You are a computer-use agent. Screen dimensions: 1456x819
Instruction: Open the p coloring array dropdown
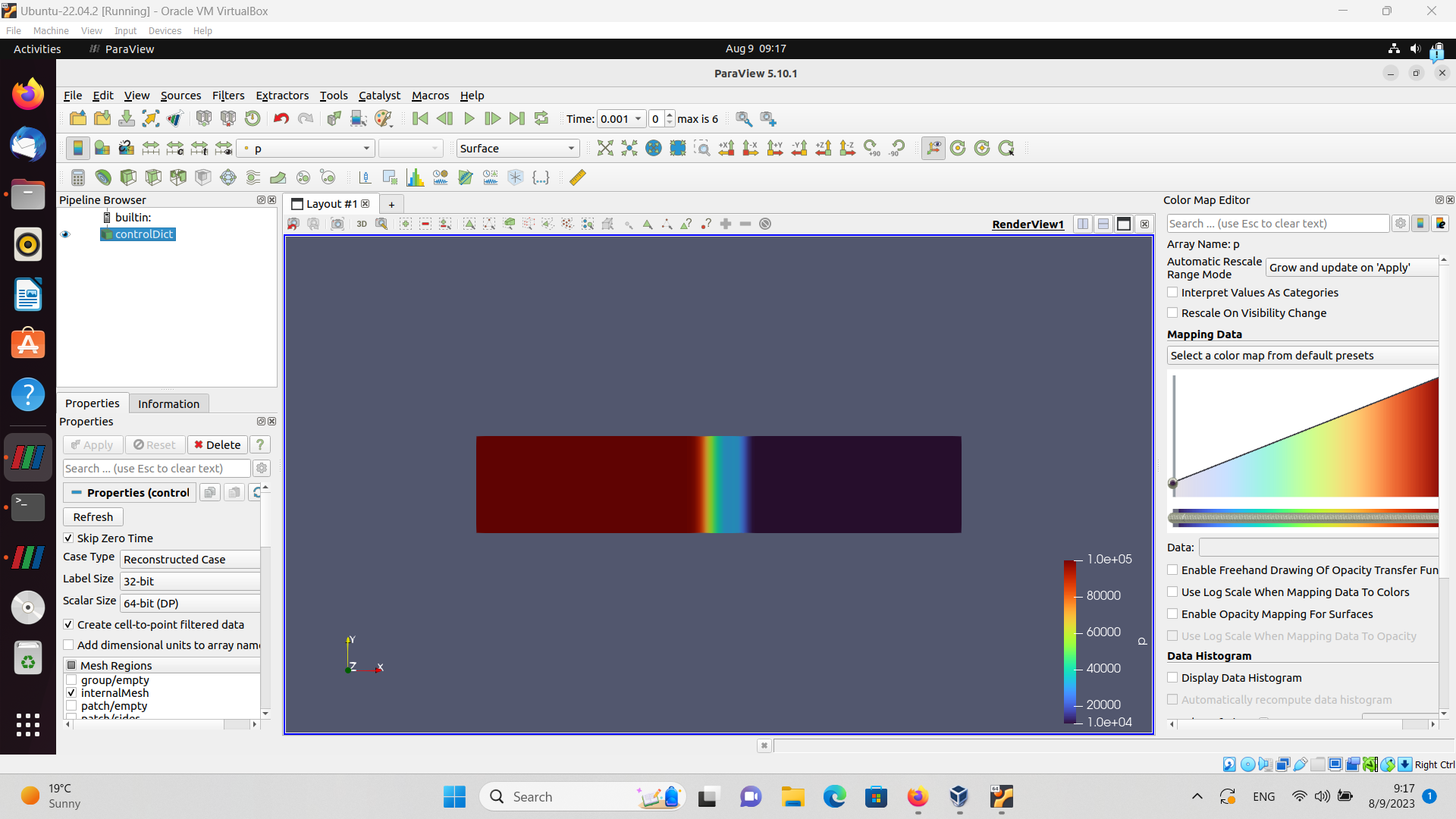306,149
